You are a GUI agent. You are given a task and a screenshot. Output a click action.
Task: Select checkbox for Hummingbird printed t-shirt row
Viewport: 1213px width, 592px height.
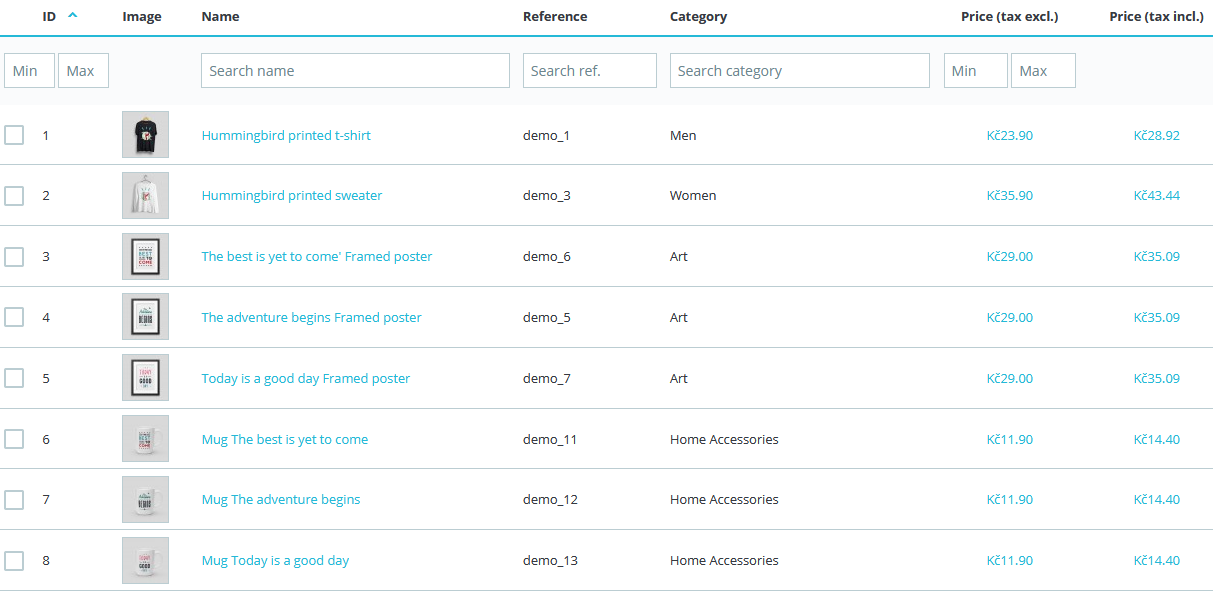[14, 135]
